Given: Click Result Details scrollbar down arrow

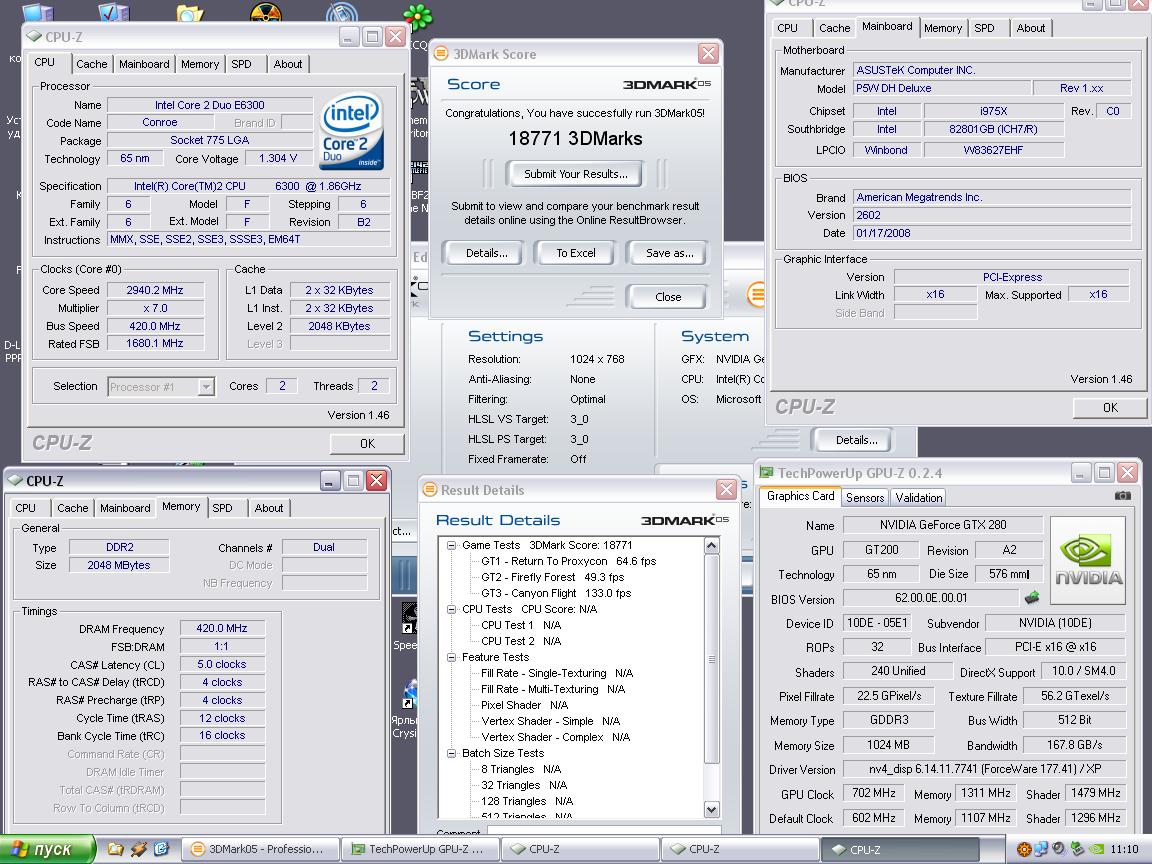Looking at the screenshot, I should click(x=711, y=810).
